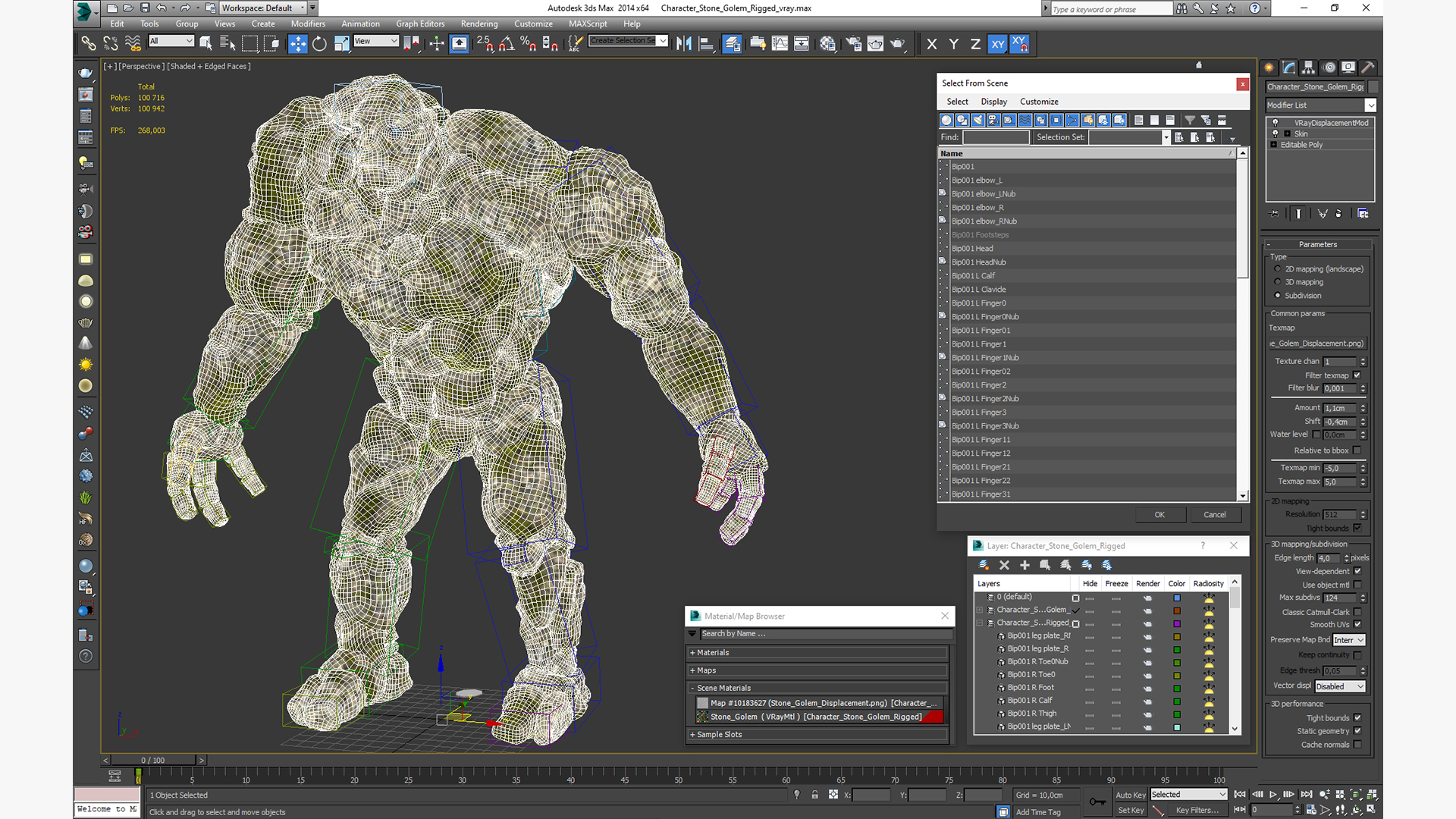Open the View reference coordinate dropdown

point(376,41)
